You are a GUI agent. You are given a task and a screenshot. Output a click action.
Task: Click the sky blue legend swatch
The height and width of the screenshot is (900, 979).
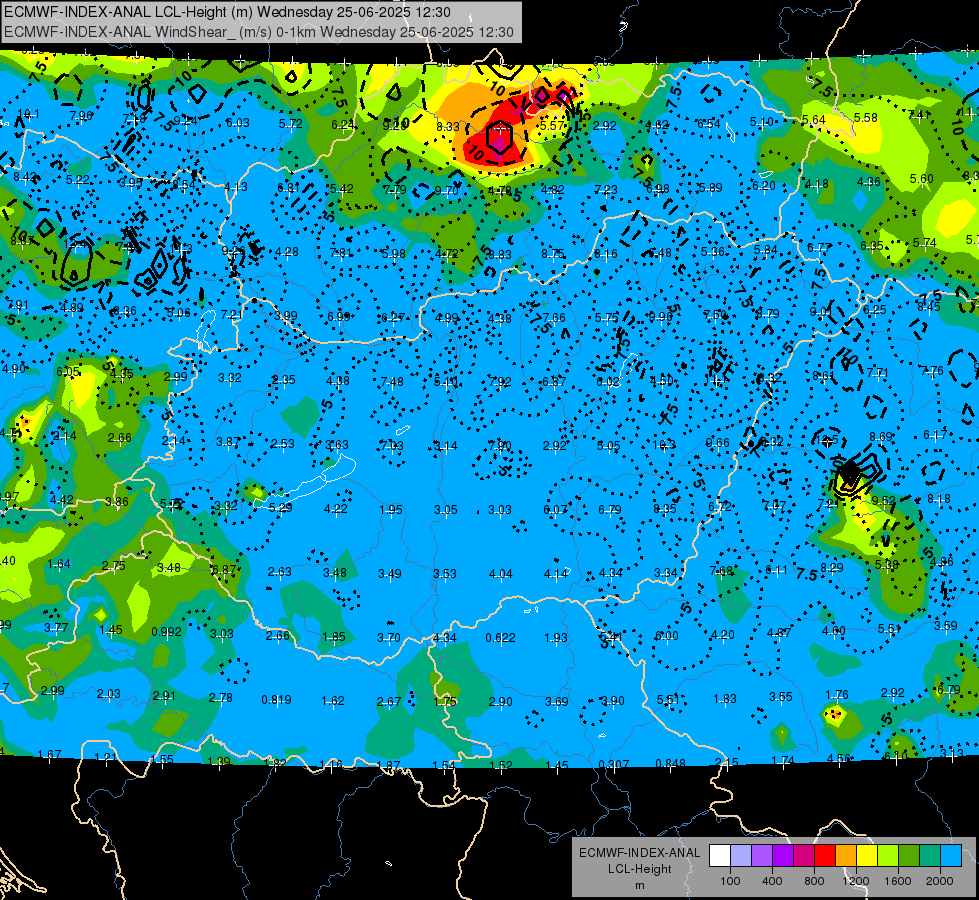(951, 856)
